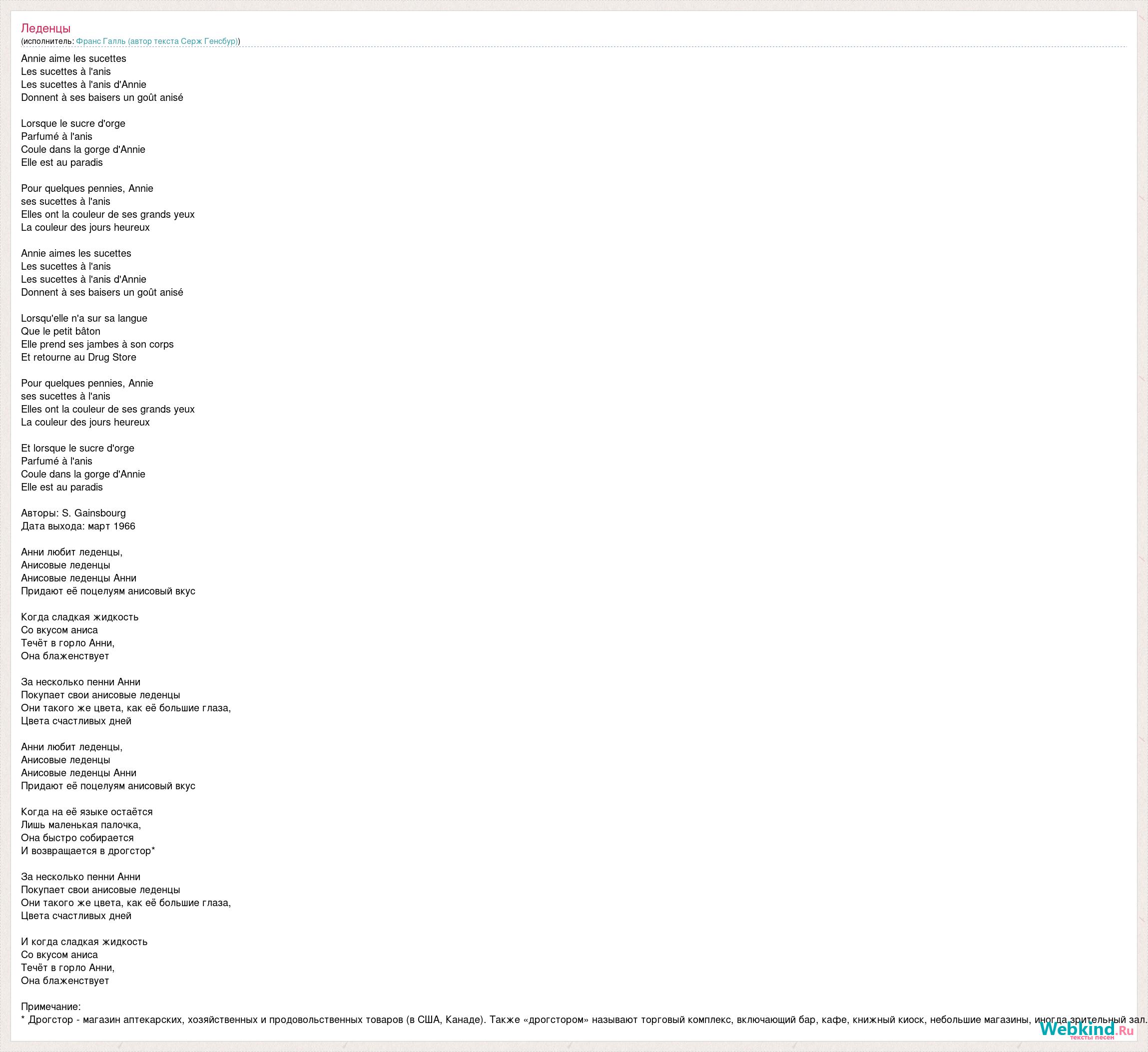Click the line 'И когда сладкая жидкость'
1148x1052 pixels.
[84, 942]
